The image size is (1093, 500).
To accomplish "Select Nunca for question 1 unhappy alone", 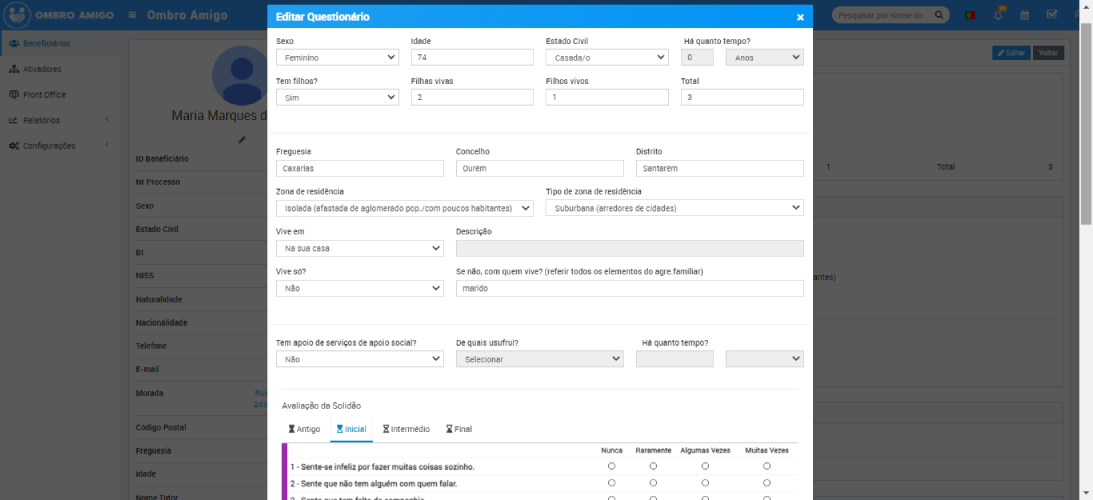I will pos(611,466).
